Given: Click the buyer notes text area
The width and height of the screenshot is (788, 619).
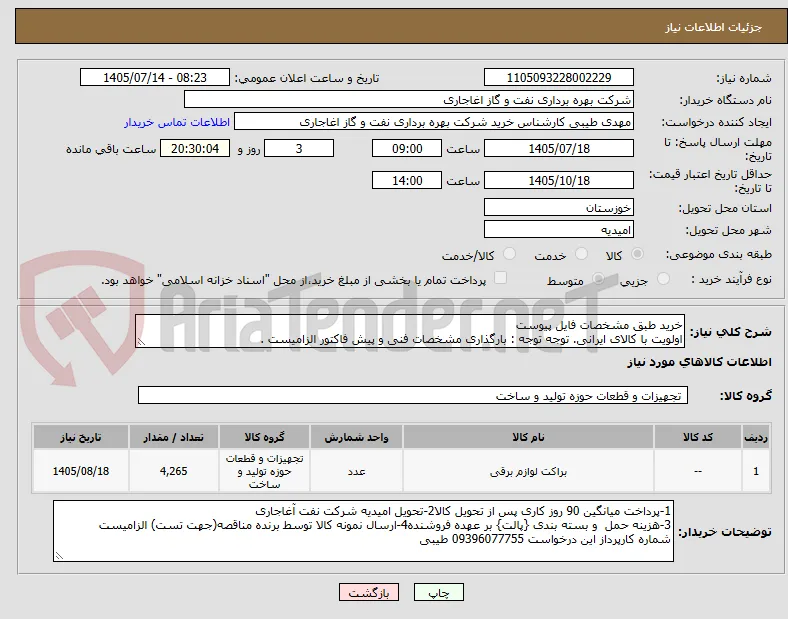Looking at the screenshot, I should [363, 531].
